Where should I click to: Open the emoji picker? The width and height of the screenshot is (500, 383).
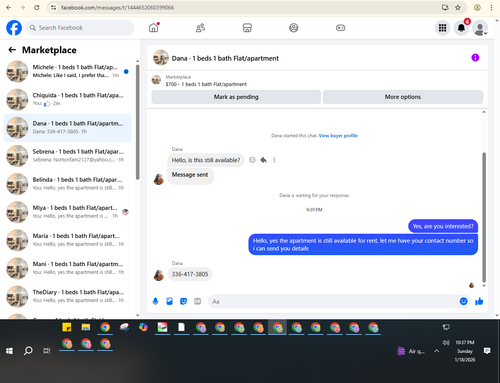(x=464, y=301)
